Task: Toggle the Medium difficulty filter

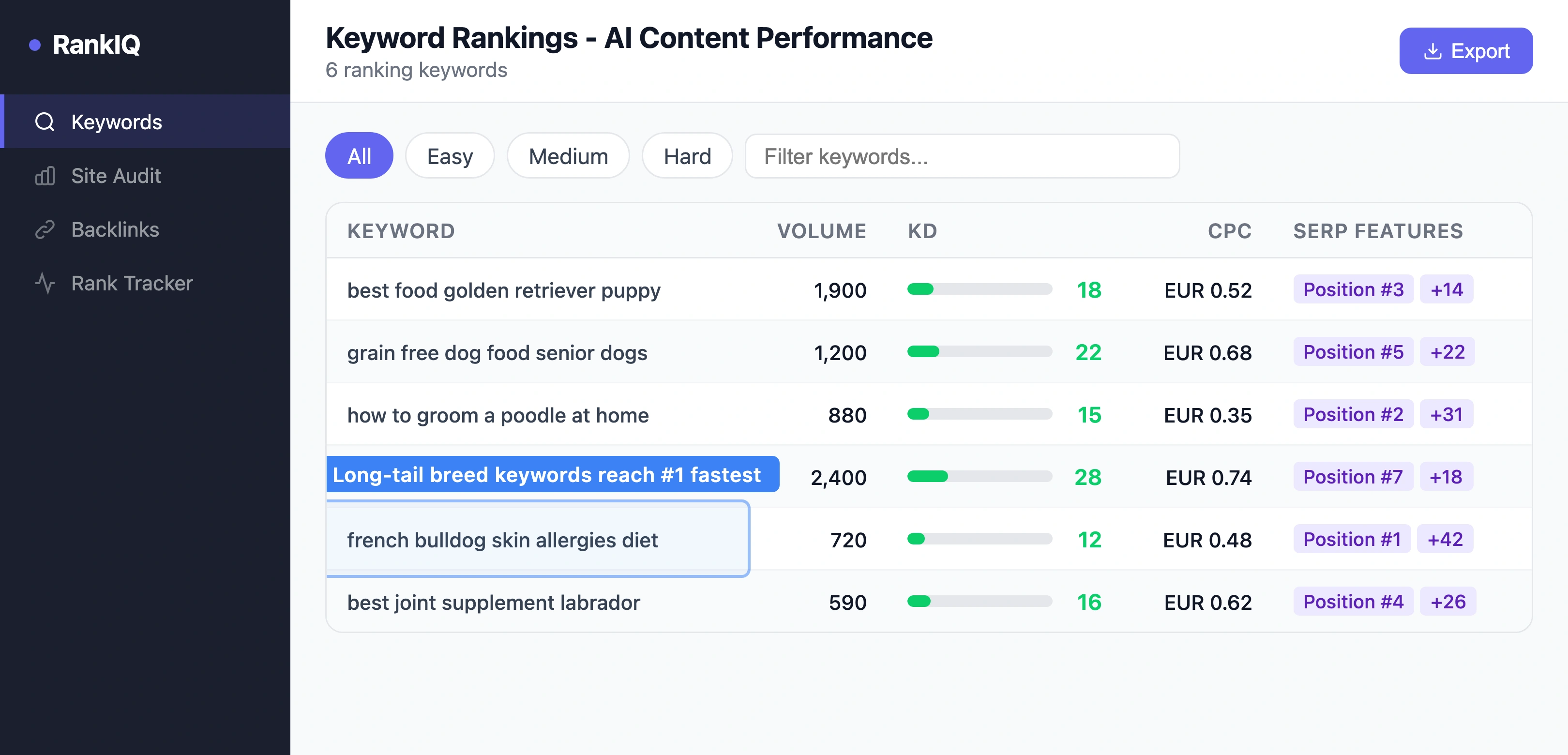Action: pos(568,156)
